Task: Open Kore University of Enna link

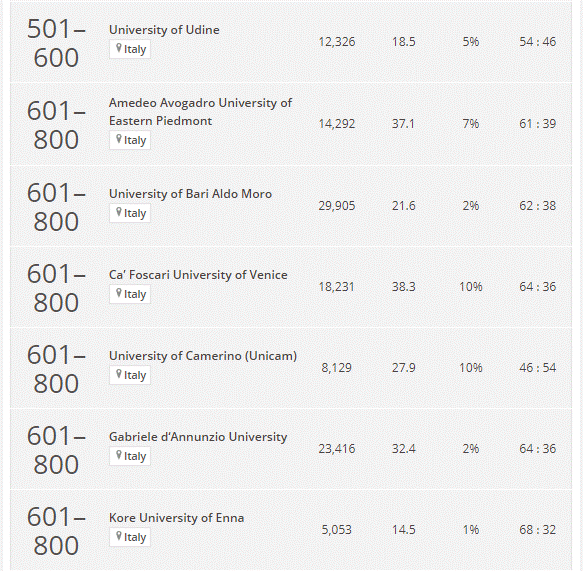Action: (176, 518)
